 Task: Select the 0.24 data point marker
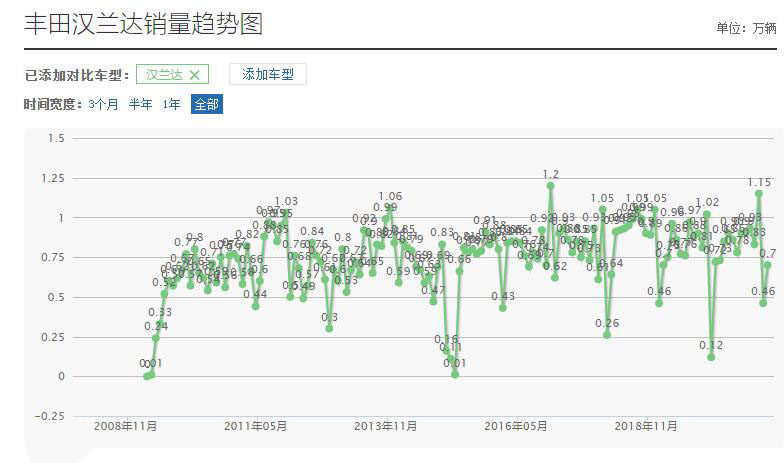click(156, 338)
